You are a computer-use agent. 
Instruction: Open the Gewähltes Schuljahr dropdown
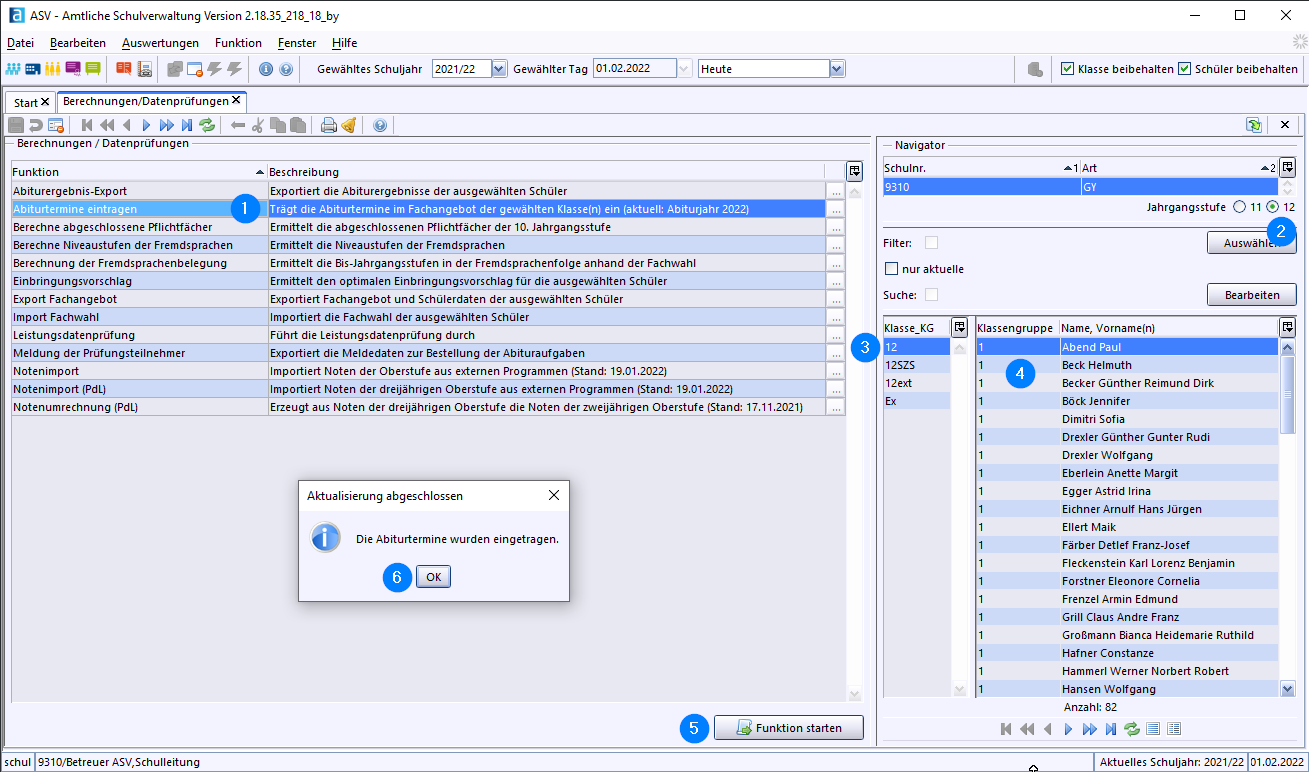pos(499,69)
